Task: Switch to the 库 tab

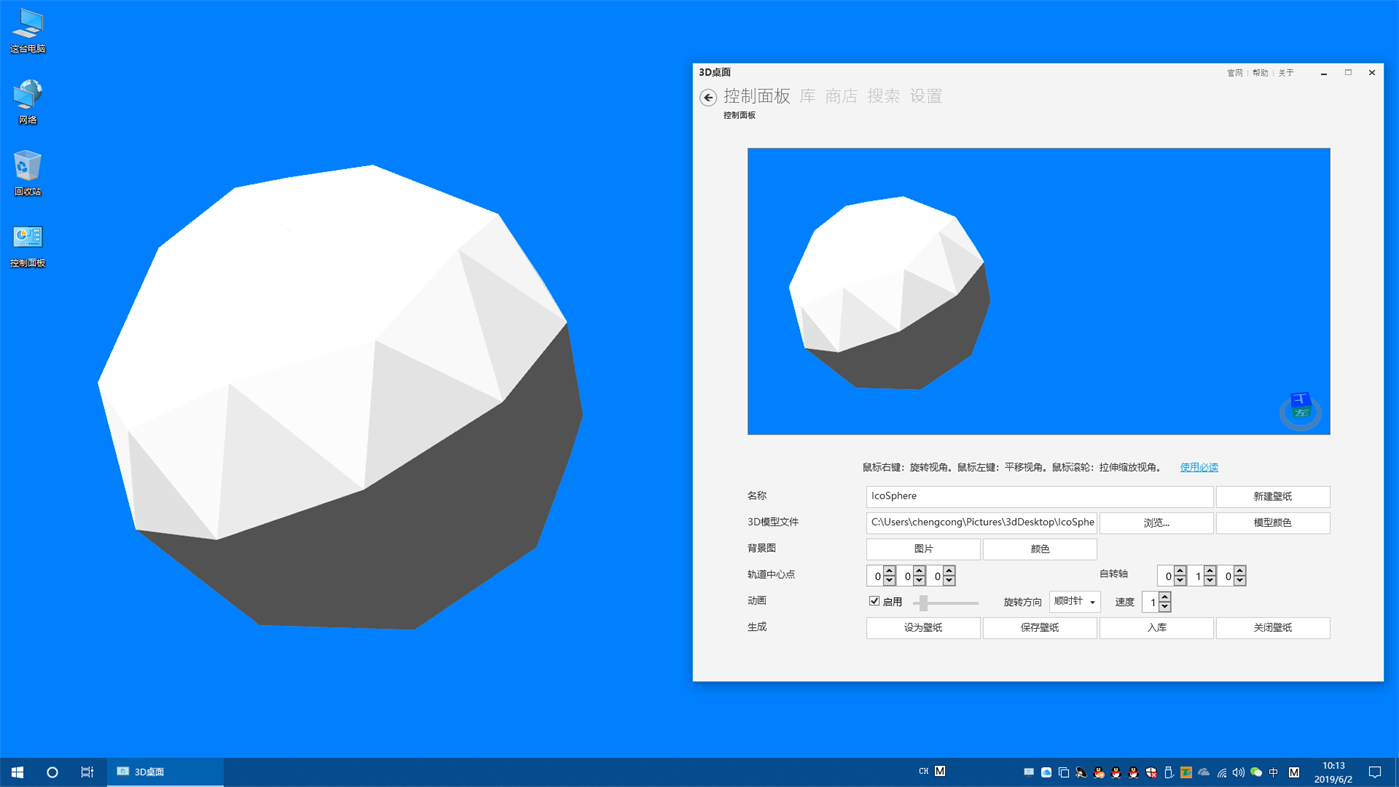Action: tap(806, 95)
